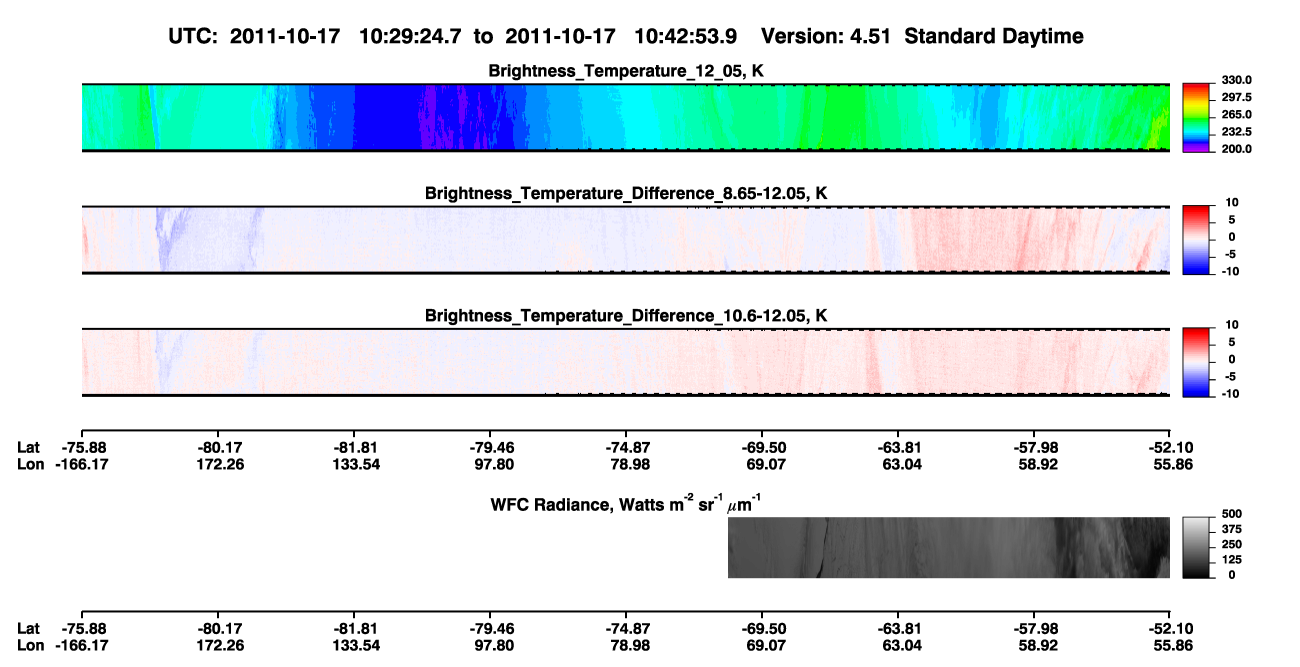Click the end time "10:42:53.9" in the title
Screen dimensions: 1300x667
pyautogui.click(x=686, y=37)
